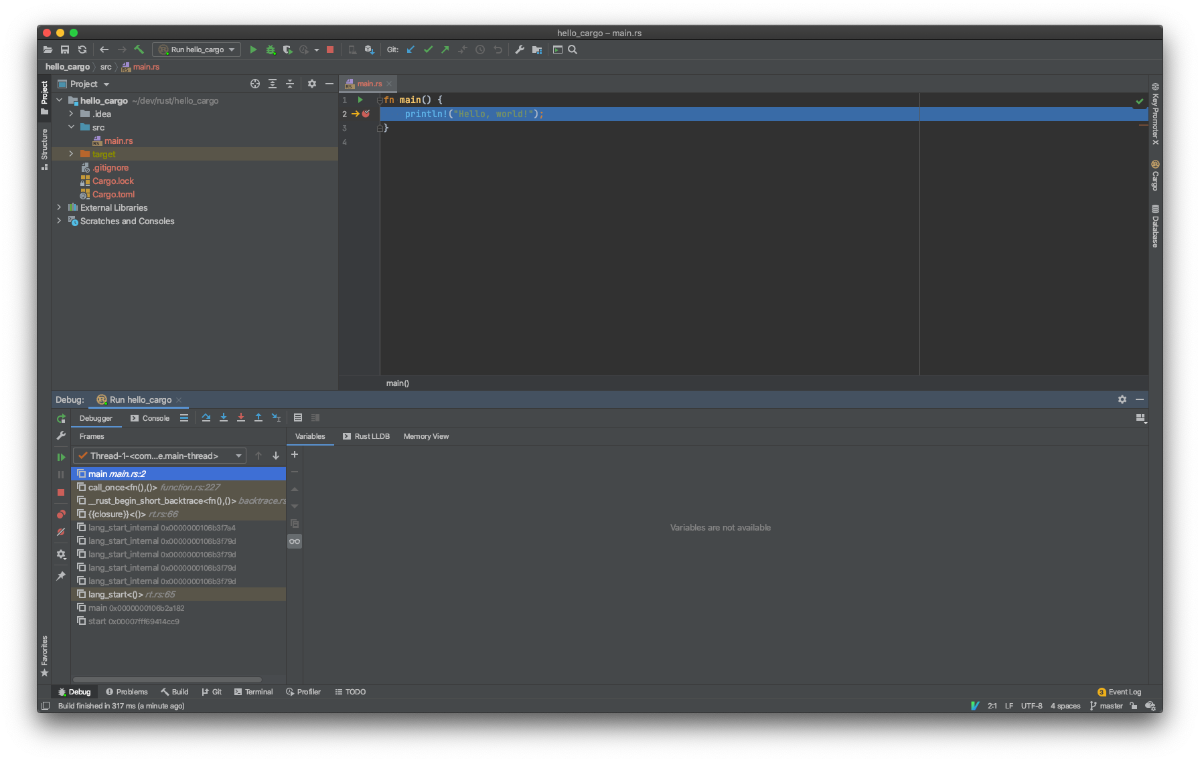
Task: Open Settings via wrench icon in toolbar
Action: 520,49
